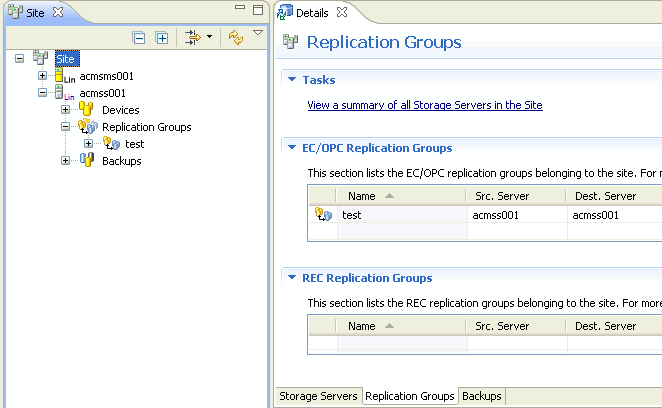This screenshot has width=662, height=408.
Task: Minimize the Site panel
Action: pyautogui.click(x=240, y=7)
